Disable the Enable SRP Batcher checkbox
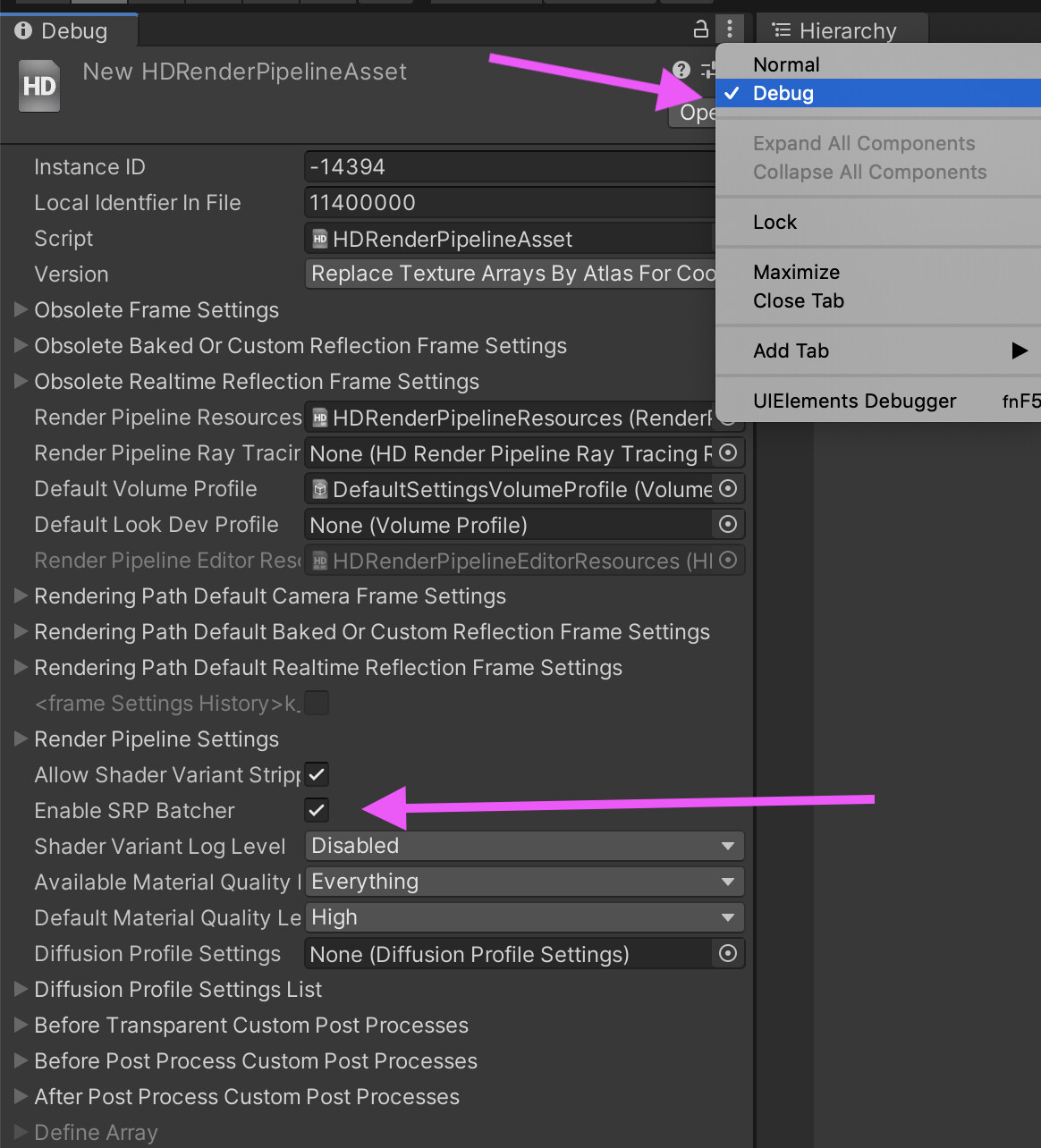Viewport: 1041px width, 1148px height. tap(316, 810)
